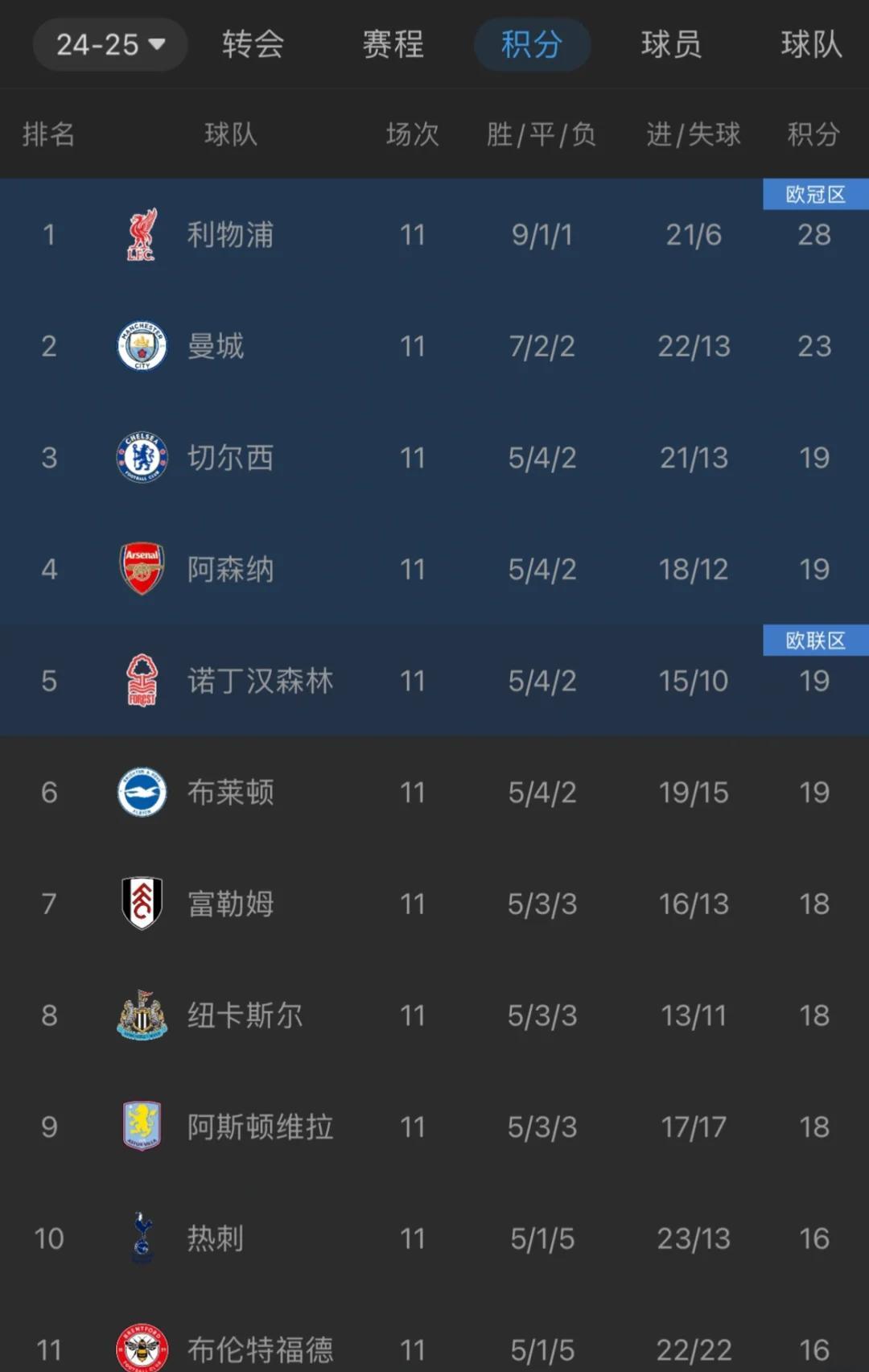Tap the Aston Villa lion badge
This screenshot has height=1372, width=869.
tap(142, 1127)
